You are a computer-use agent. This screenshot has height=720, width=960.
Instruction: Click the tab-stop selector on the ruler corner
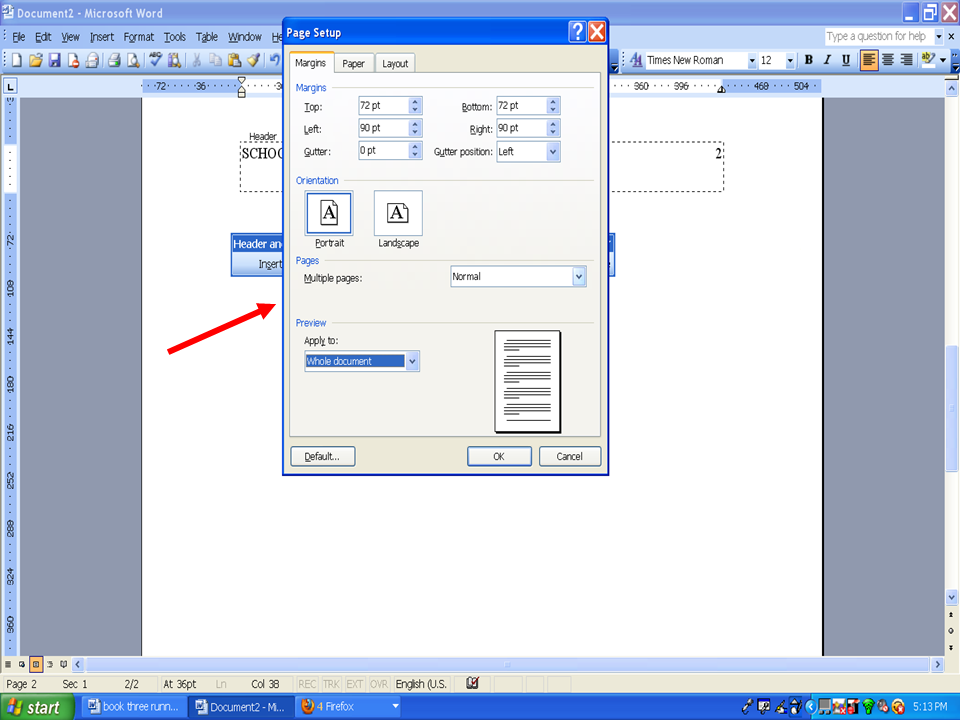[10, 86]
